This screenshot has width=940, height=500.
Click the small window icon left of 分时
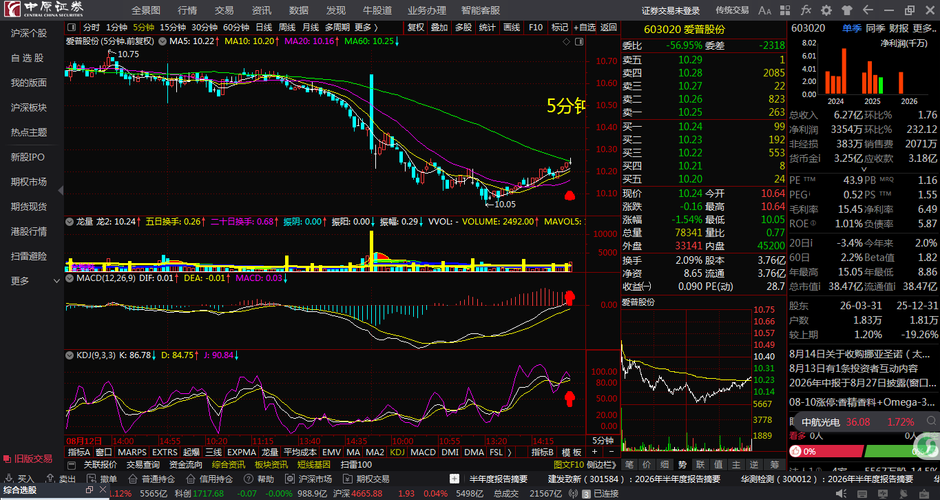tap(72, 27)
